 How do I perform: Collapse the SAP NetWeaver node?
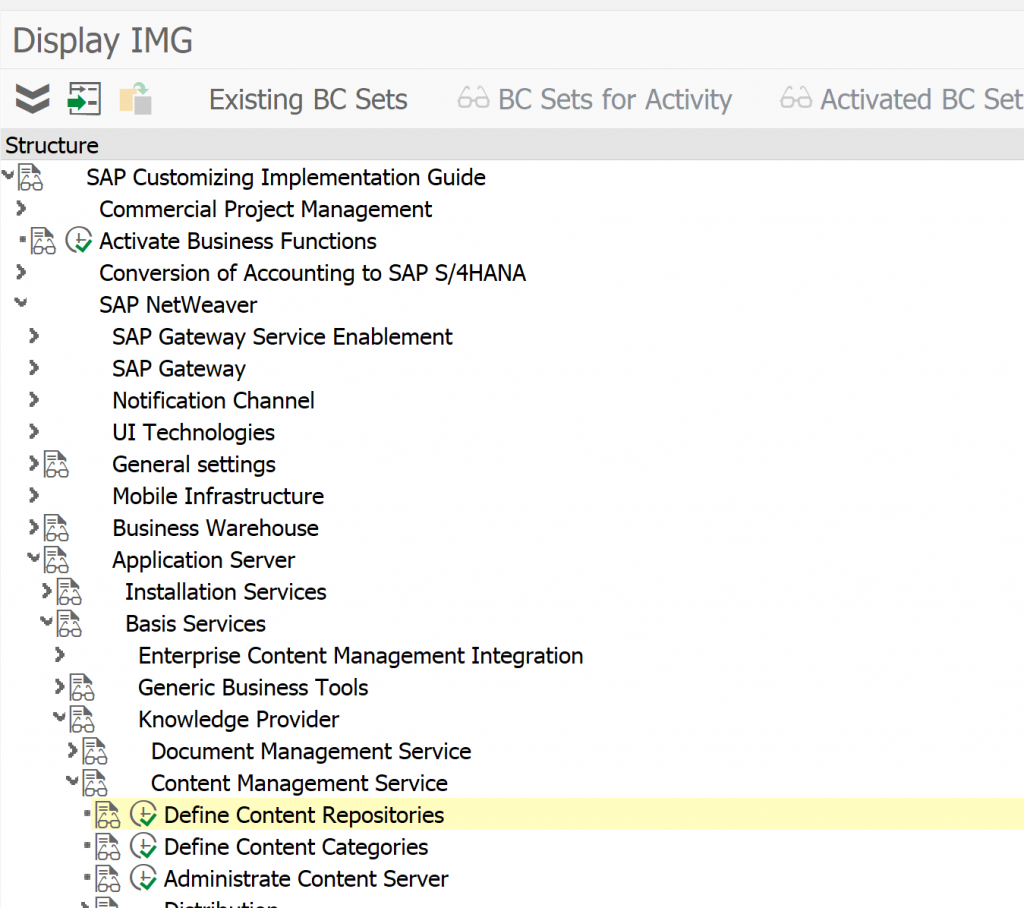tap(21, 305)
